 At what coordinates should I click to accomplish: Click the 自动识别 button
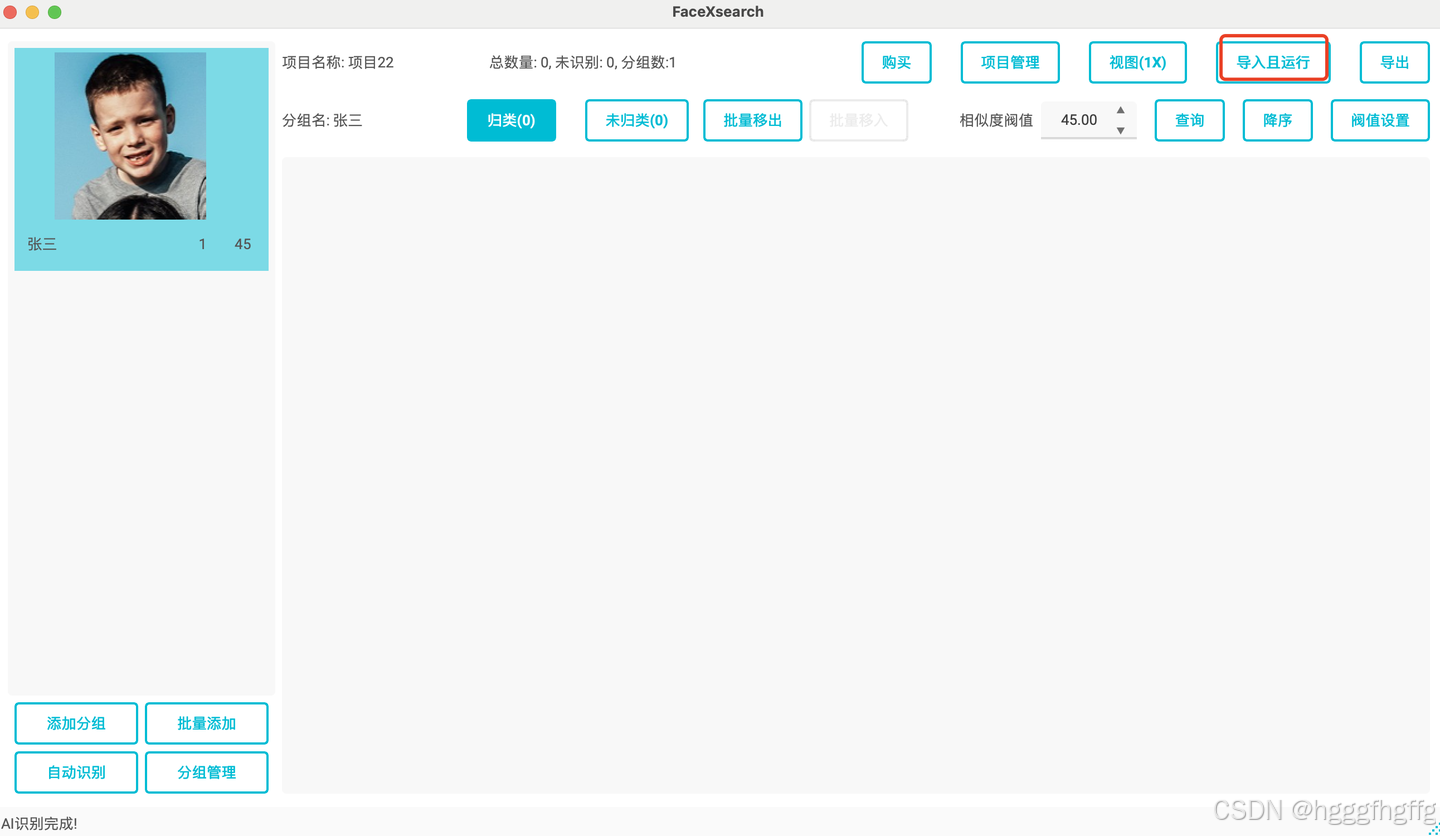click(76, 772)
